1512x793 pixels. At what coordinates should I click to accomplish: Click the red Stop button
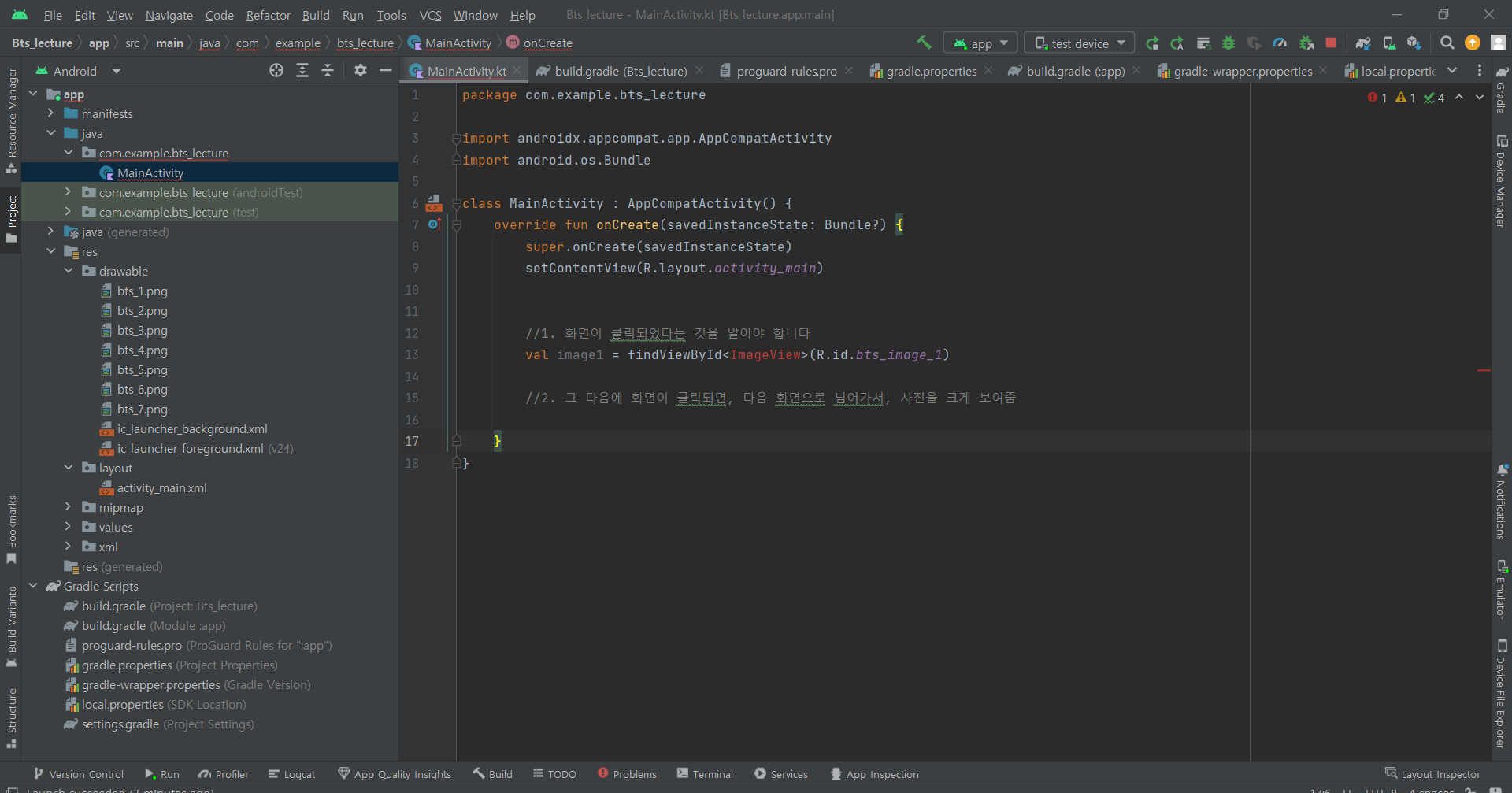1331,43
